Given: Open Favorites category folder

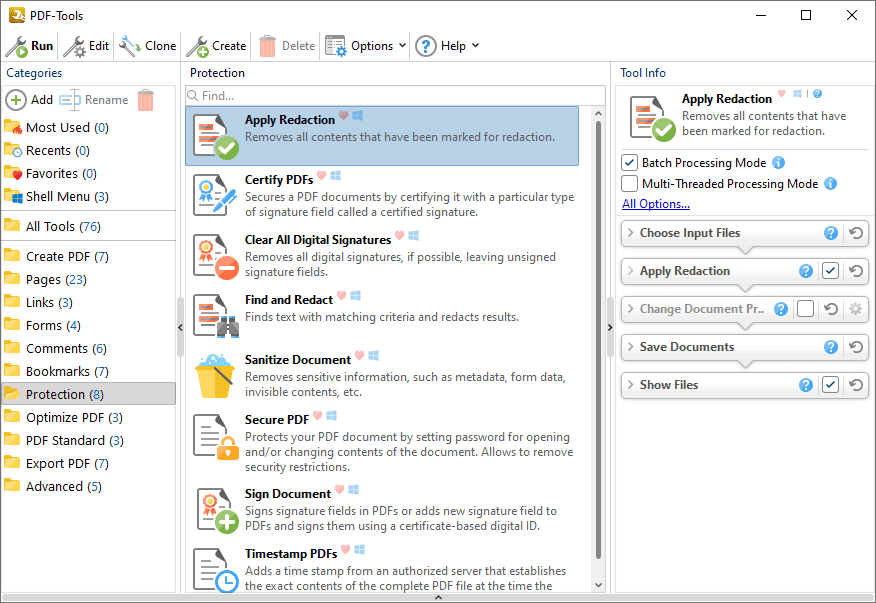Looking at the screenshot, I should click(x=50, y=173).
